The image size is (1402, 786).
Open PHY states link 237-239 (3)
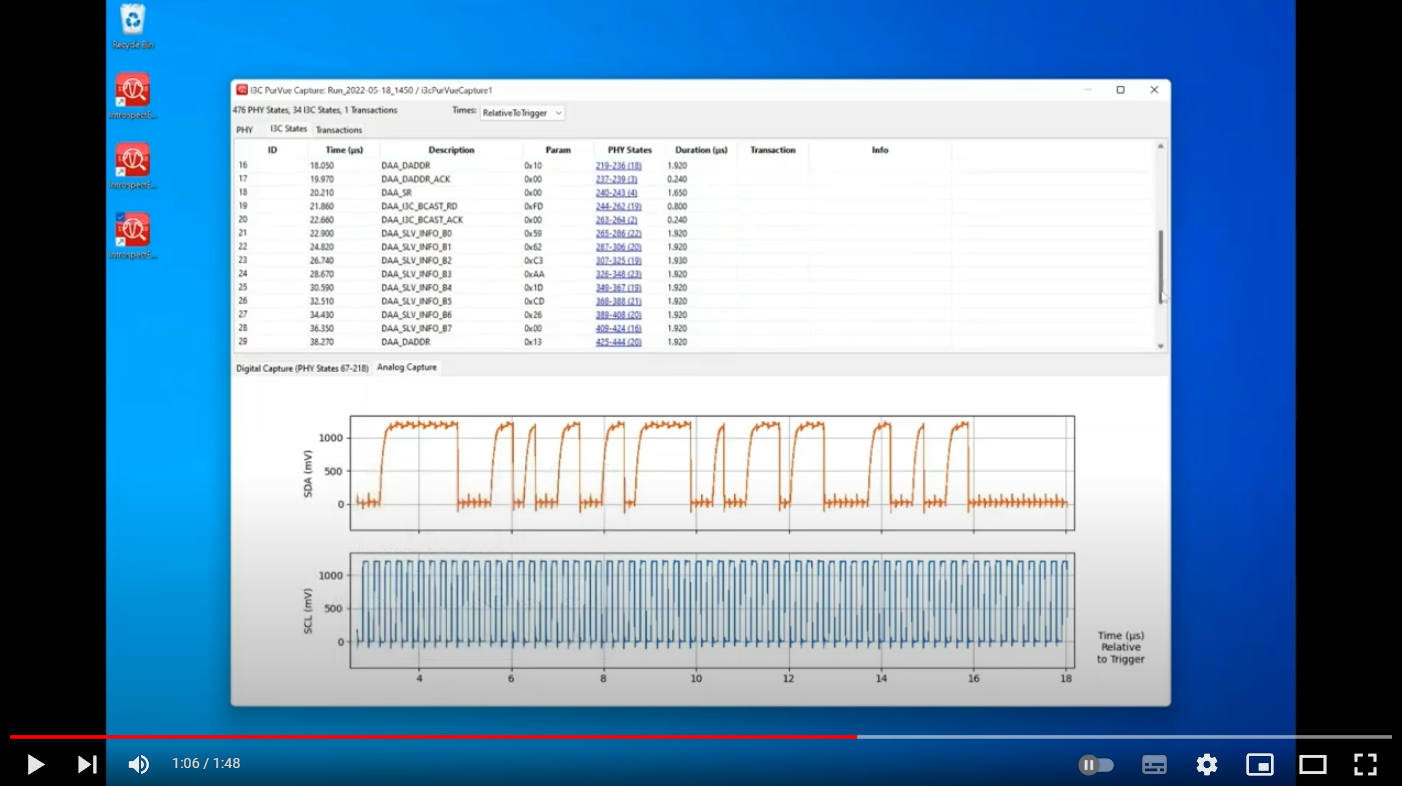pyautogui.click(x=617, y=179)
